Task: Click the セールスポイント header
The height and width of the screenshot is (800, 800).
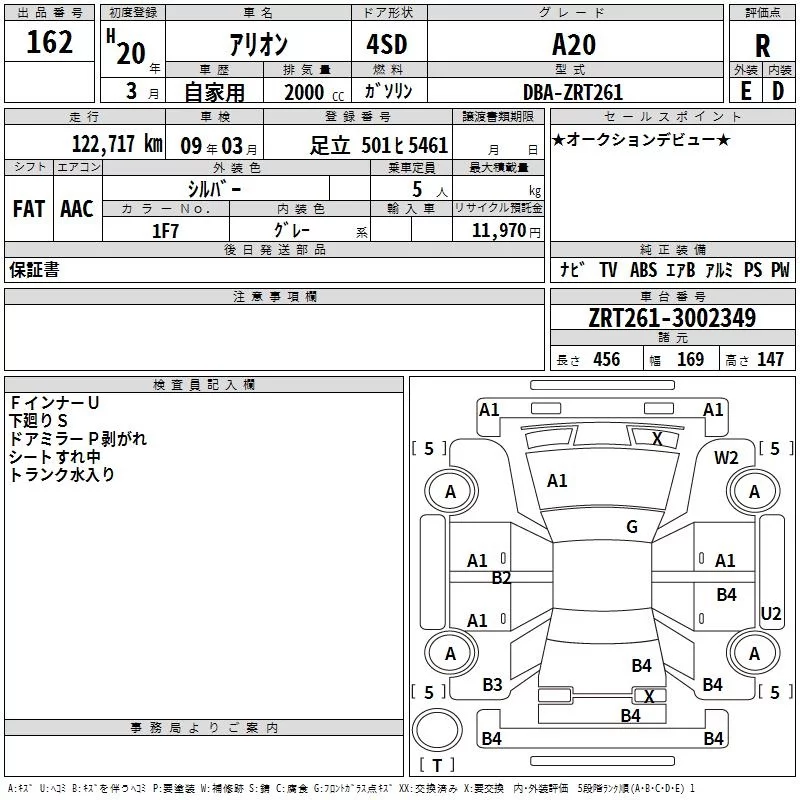Action: (x=672, y=116)
